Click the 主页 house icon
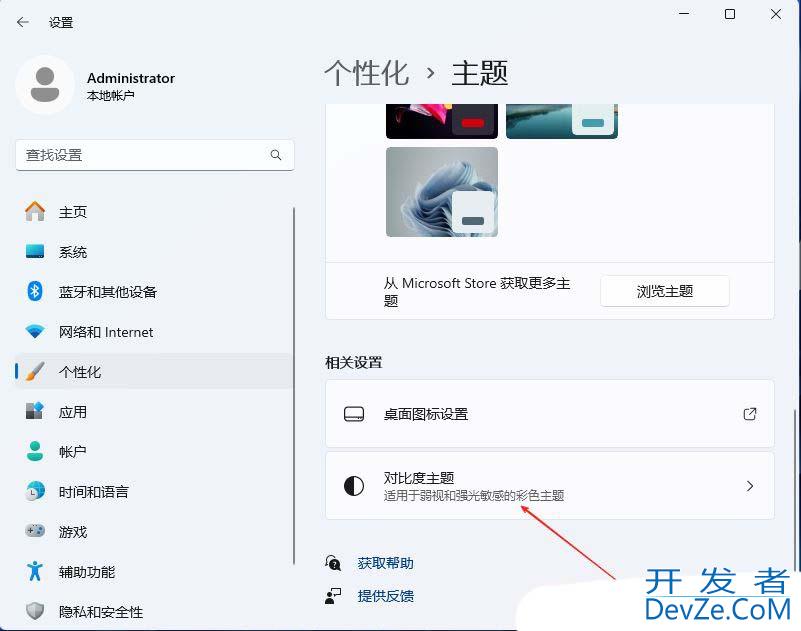Screen dimensions: 801x631 35,211
